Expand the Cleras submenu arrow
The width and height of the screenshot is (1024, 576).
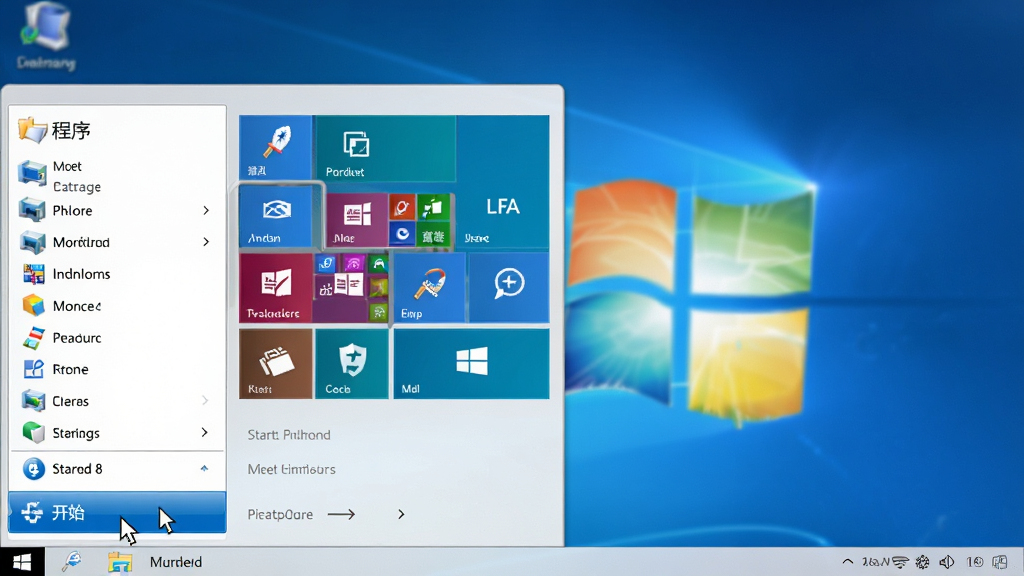pos(205,400)
